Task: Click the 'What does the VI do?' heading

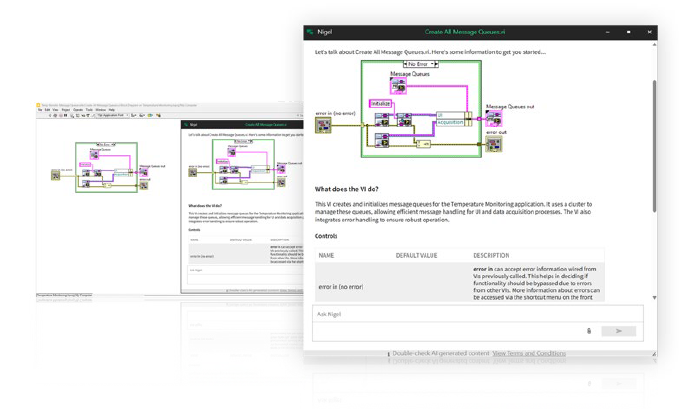Action: click(x=346, y=189)
